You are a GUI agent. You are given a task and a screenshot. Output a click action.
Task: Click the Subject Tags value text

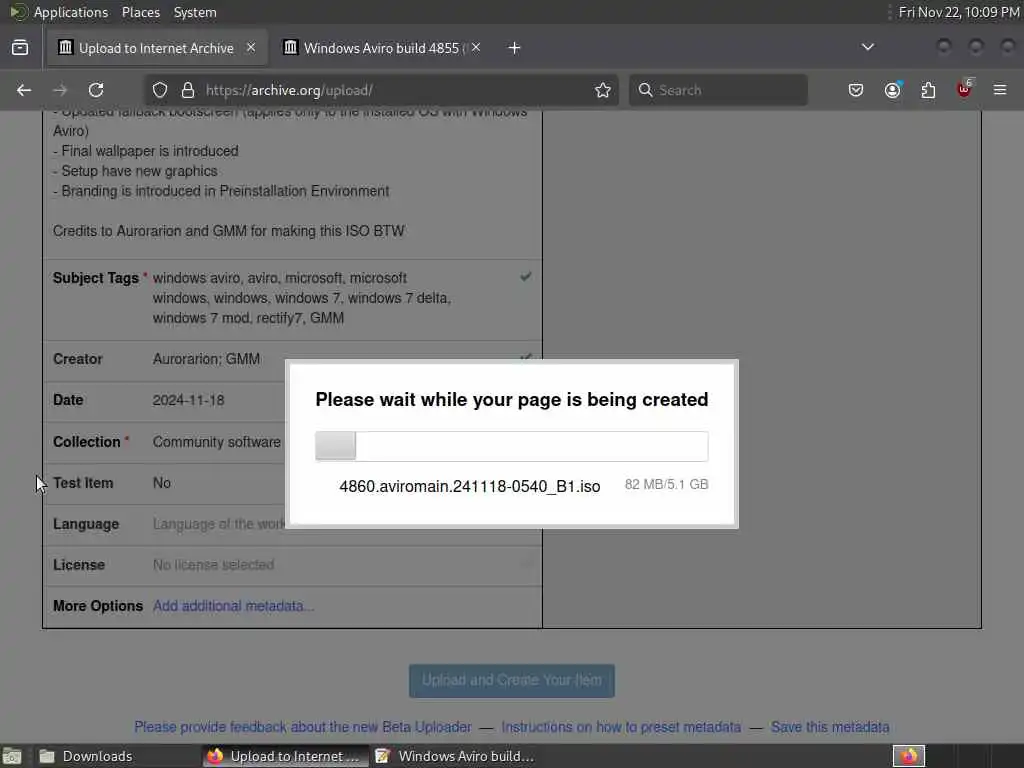(x=302, y=298)
